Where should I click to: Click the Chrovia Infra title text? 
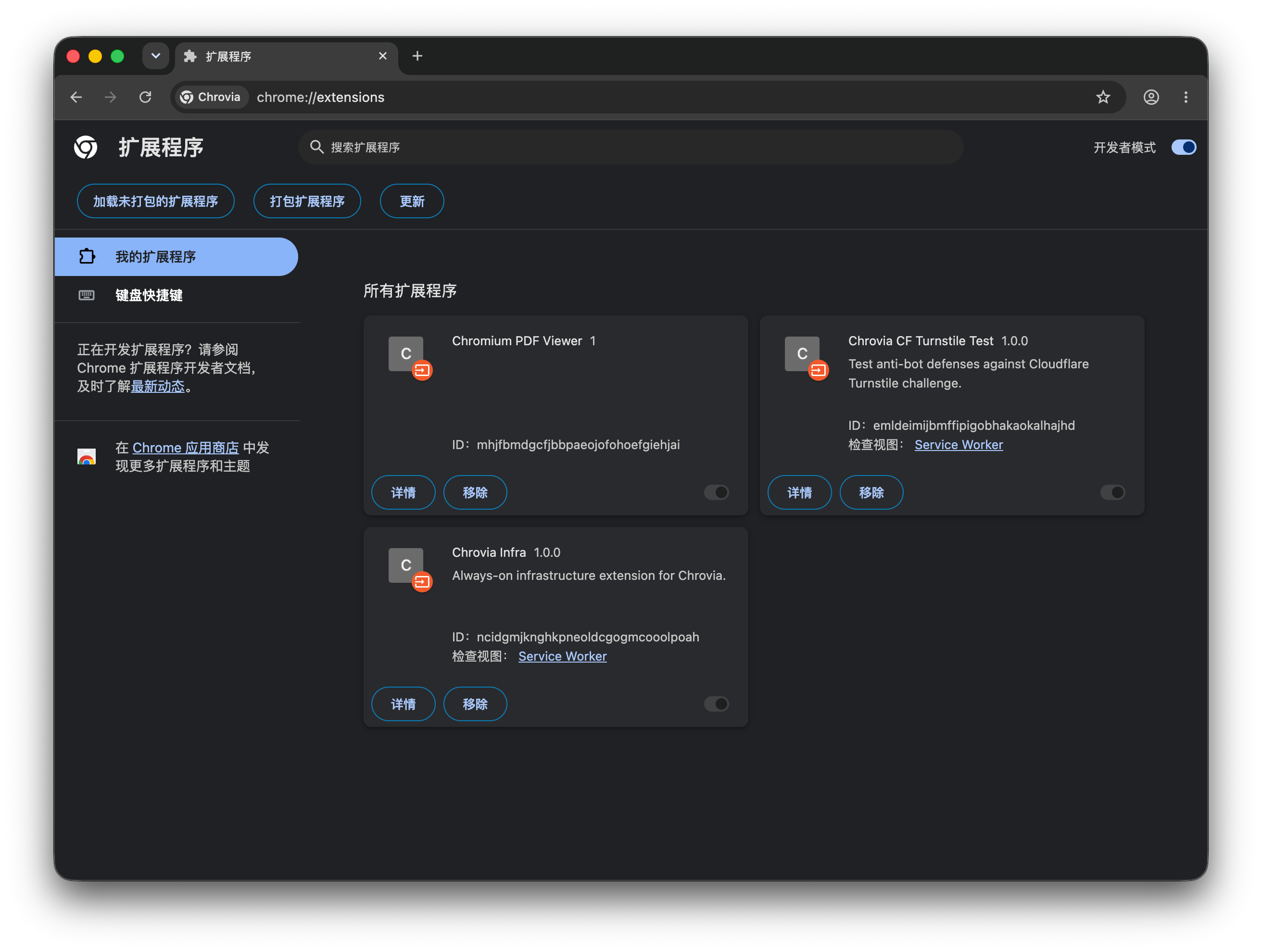[488, 552]
